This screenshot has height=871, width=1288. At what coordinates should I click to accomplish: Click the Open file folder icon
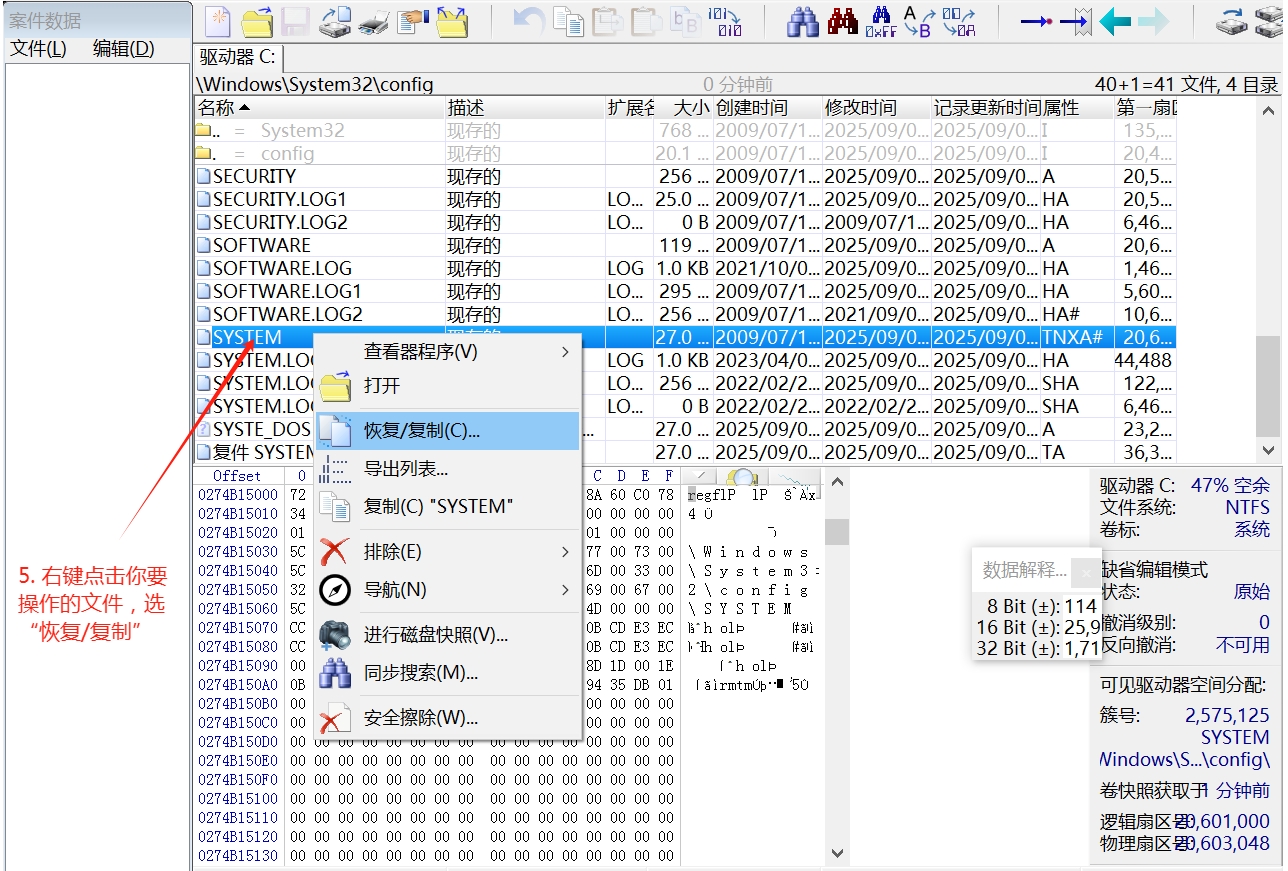coord(257,21)
